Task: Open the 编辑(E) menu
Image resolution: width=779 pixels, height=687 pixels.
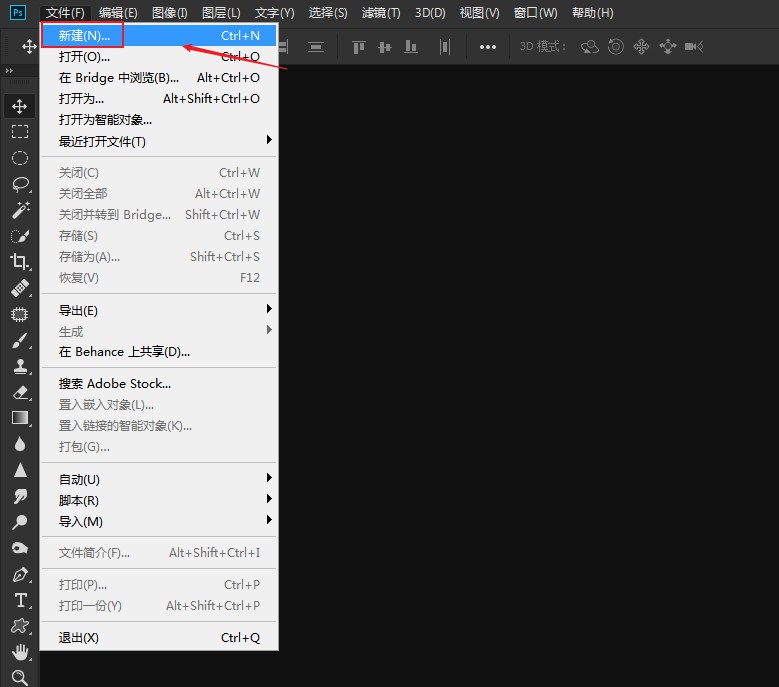Action: [x=118, y=12]
